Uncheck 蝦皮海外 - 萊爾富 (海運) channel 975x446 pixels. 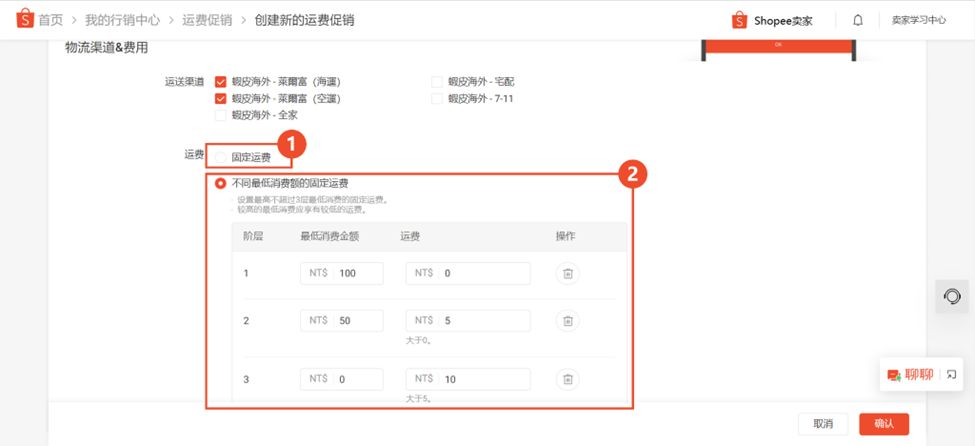tap(220, 81)
